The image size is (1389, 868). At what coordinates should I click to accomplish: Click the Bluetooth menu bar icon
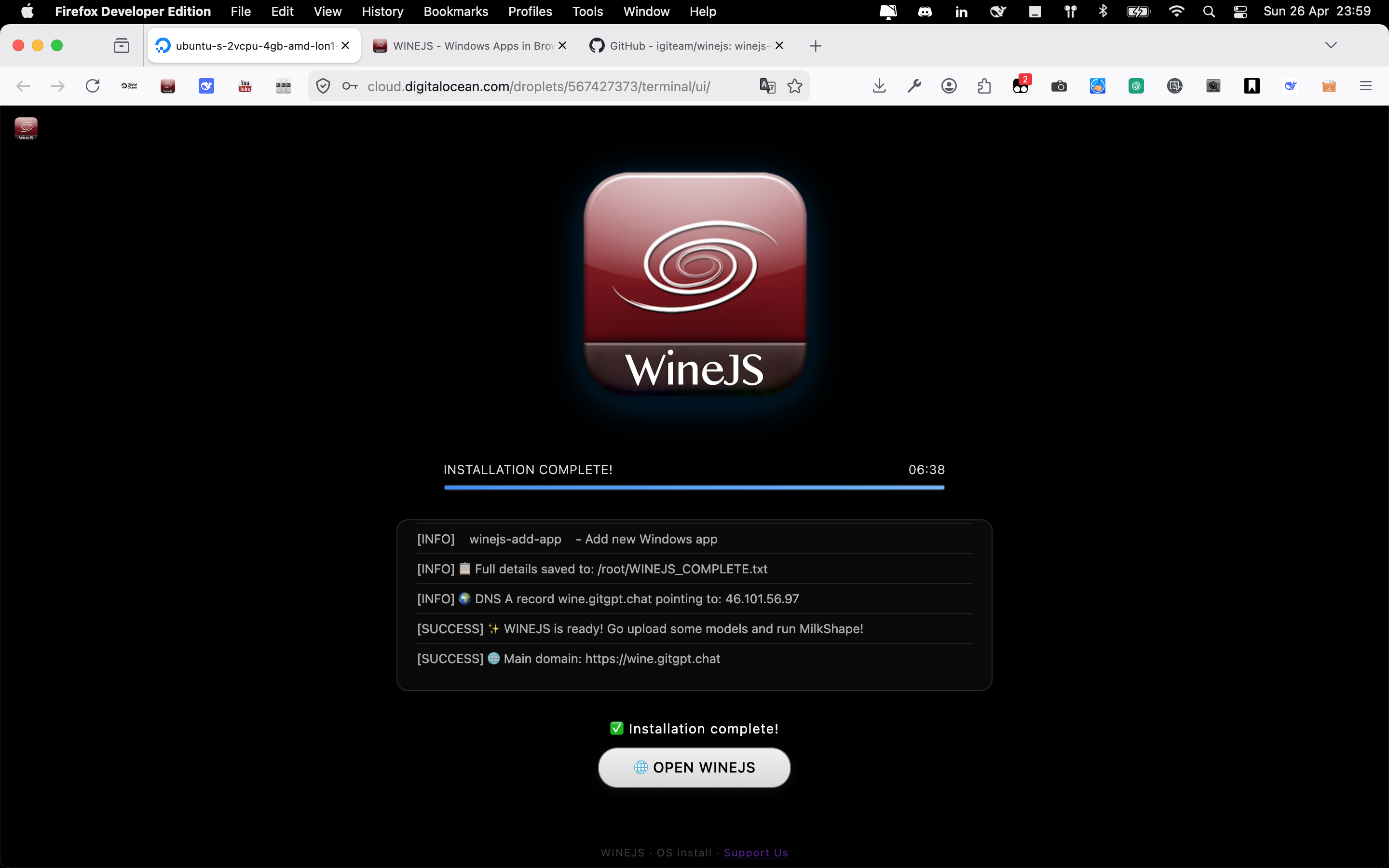1103,12
